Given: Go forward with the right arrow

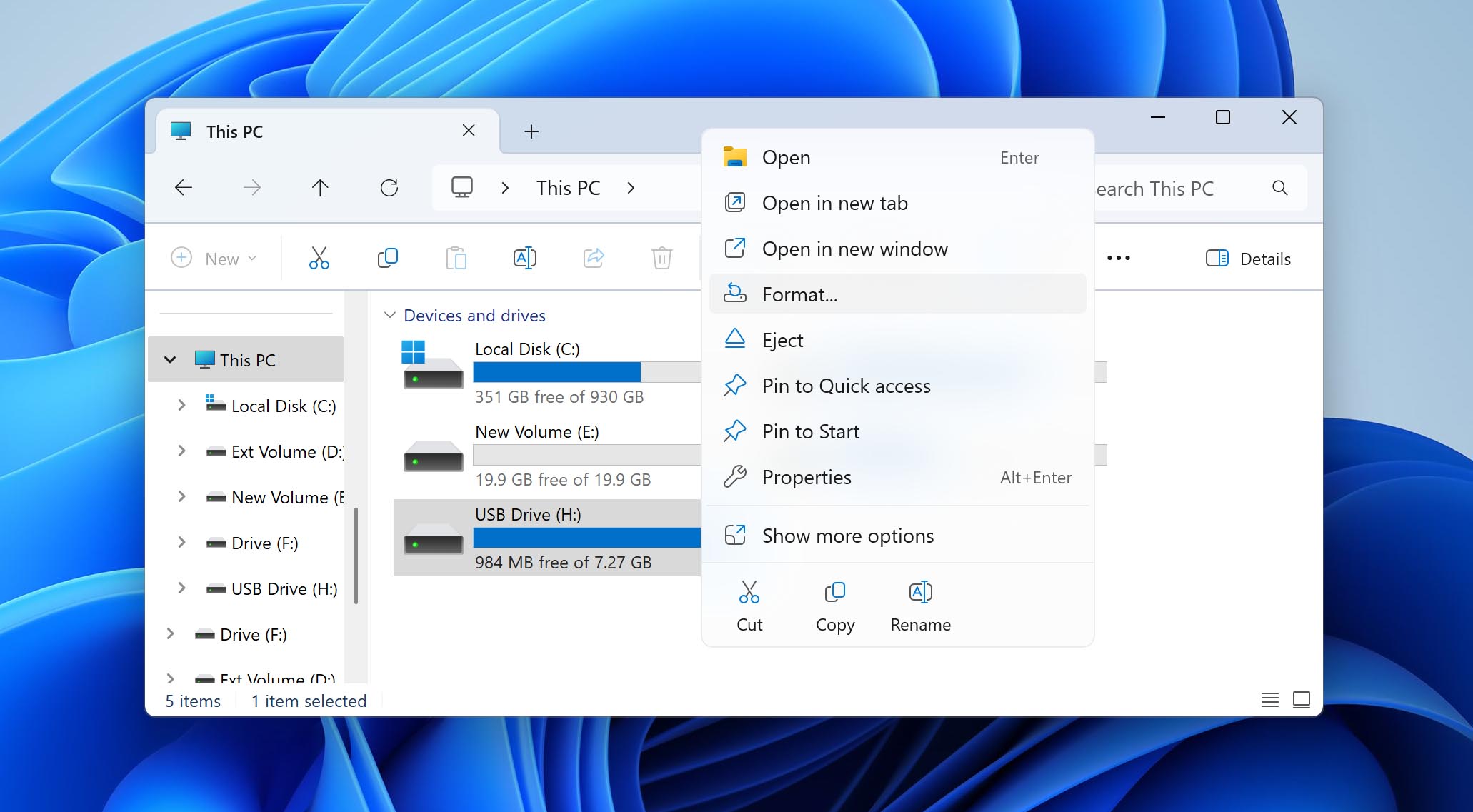Looking at the screenshot, I should click(251, 188).
